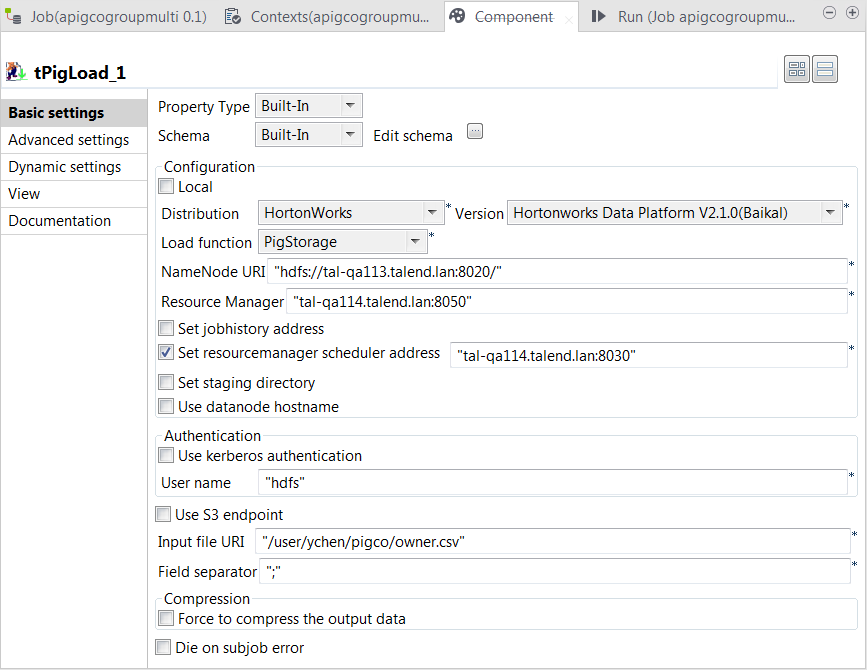Screen dimensions: 867x670
Task: Uncheck Set resourcemanager scheduler address
Action: (x=165, y=352)
